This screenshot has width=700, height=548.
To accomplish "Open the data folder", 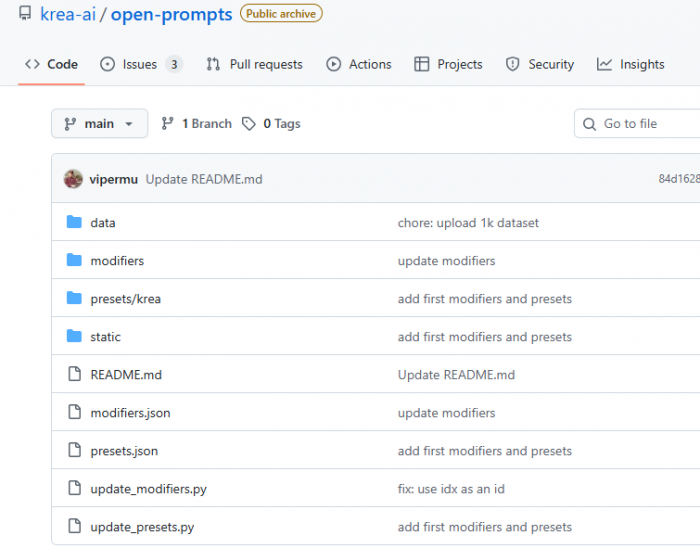I will coord(103,223).
